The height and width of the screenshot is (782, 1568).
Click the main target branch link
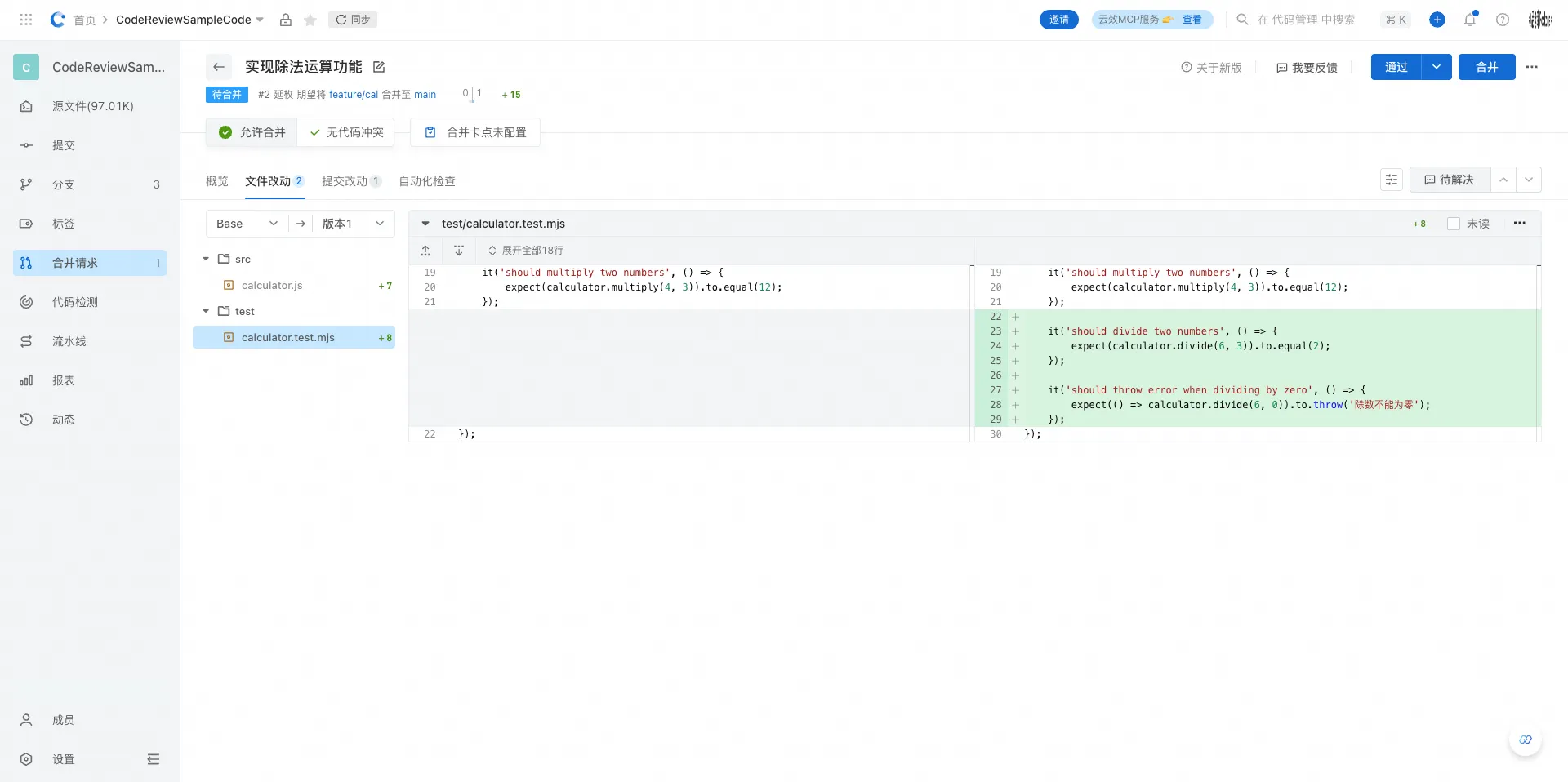(425, 95)
